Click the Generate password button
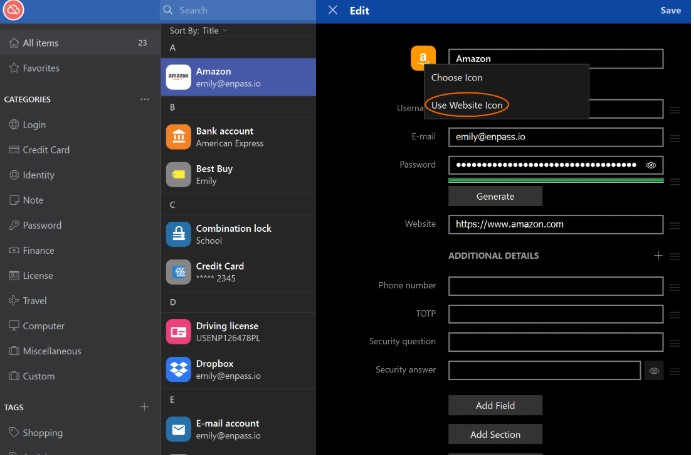This screenshot has height=455, width=694. click(495, 196)
